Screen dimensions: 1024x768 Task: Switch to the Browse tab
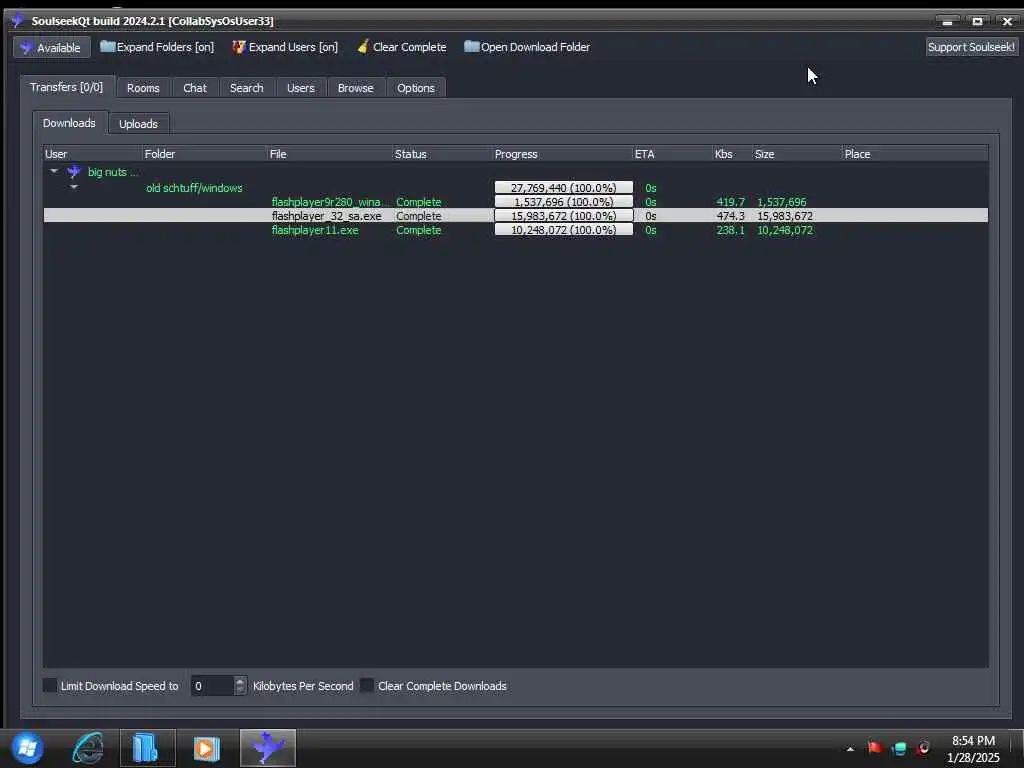pyautogui.click(x=355, y=88)
